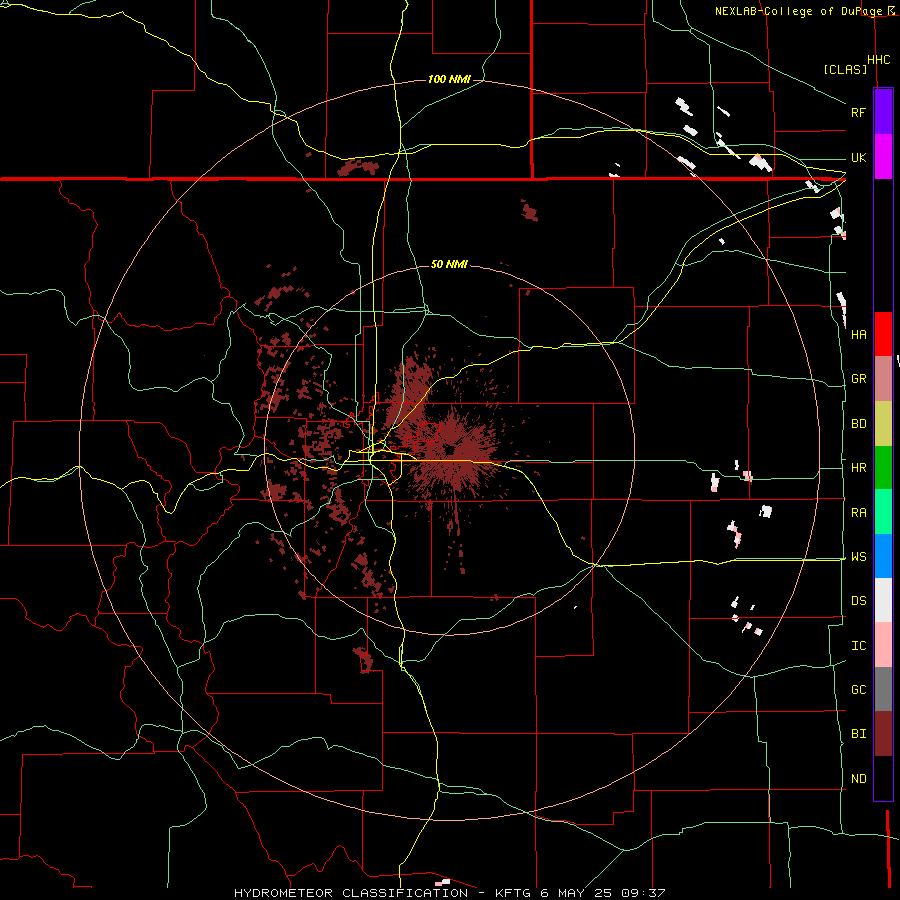
Task: Click the UK magenta legend swatch
Action: (883, 157)
